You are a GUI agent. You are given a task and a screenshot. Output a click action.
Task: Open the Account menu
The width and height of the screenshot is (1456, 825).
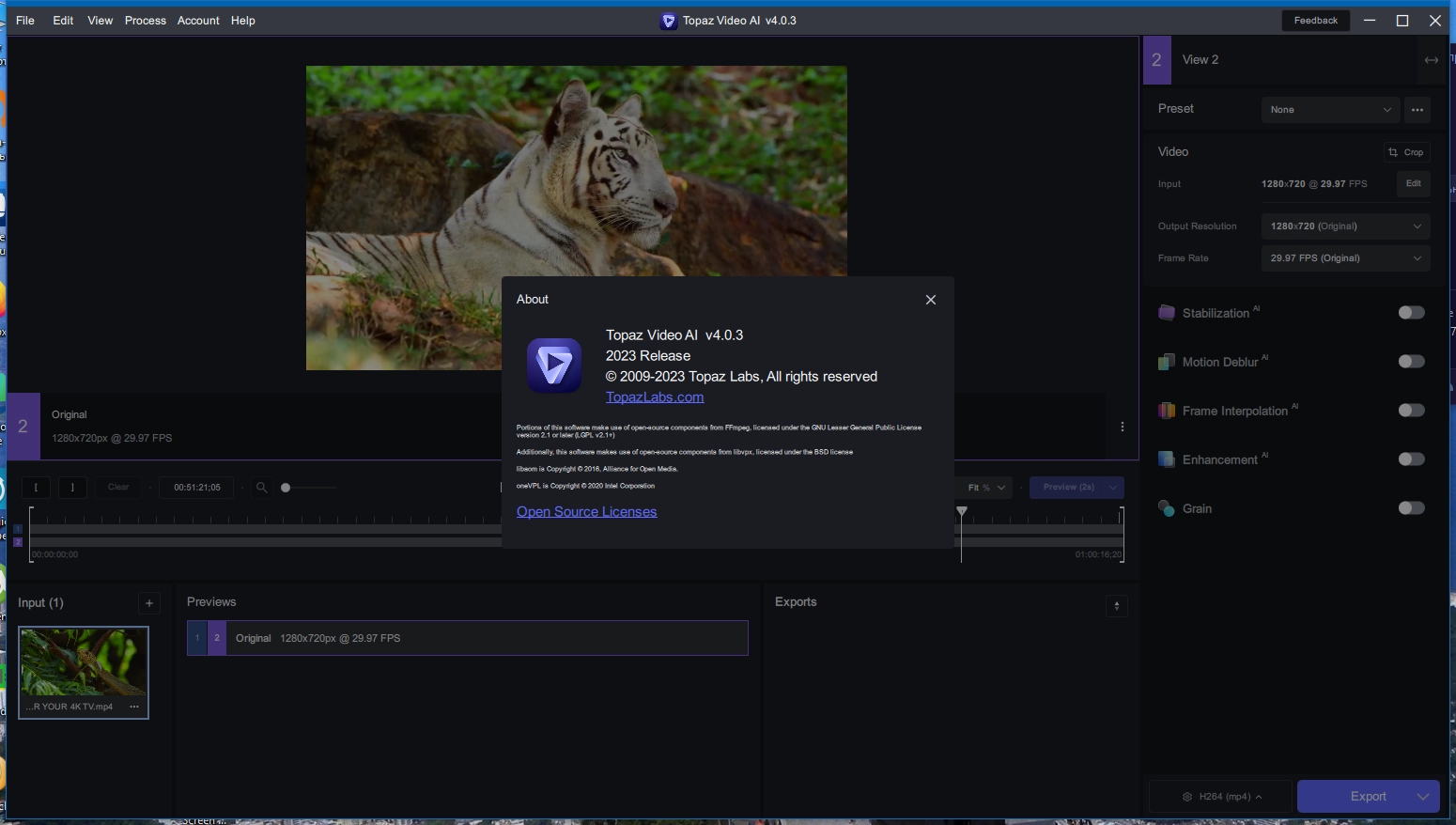pos(198,21)
